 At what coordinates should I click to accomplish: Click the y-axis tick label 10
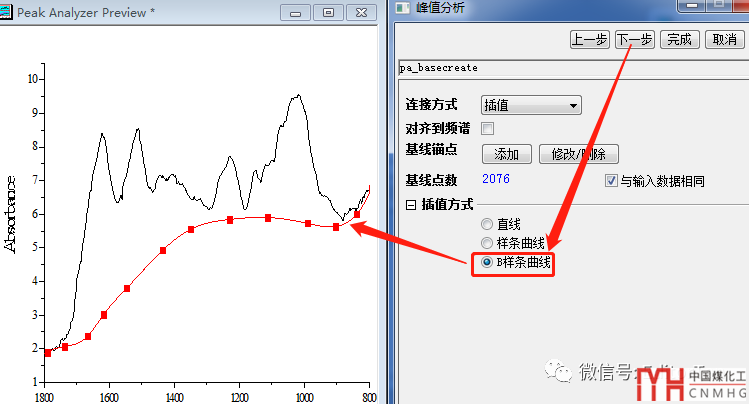pos(32,79)
